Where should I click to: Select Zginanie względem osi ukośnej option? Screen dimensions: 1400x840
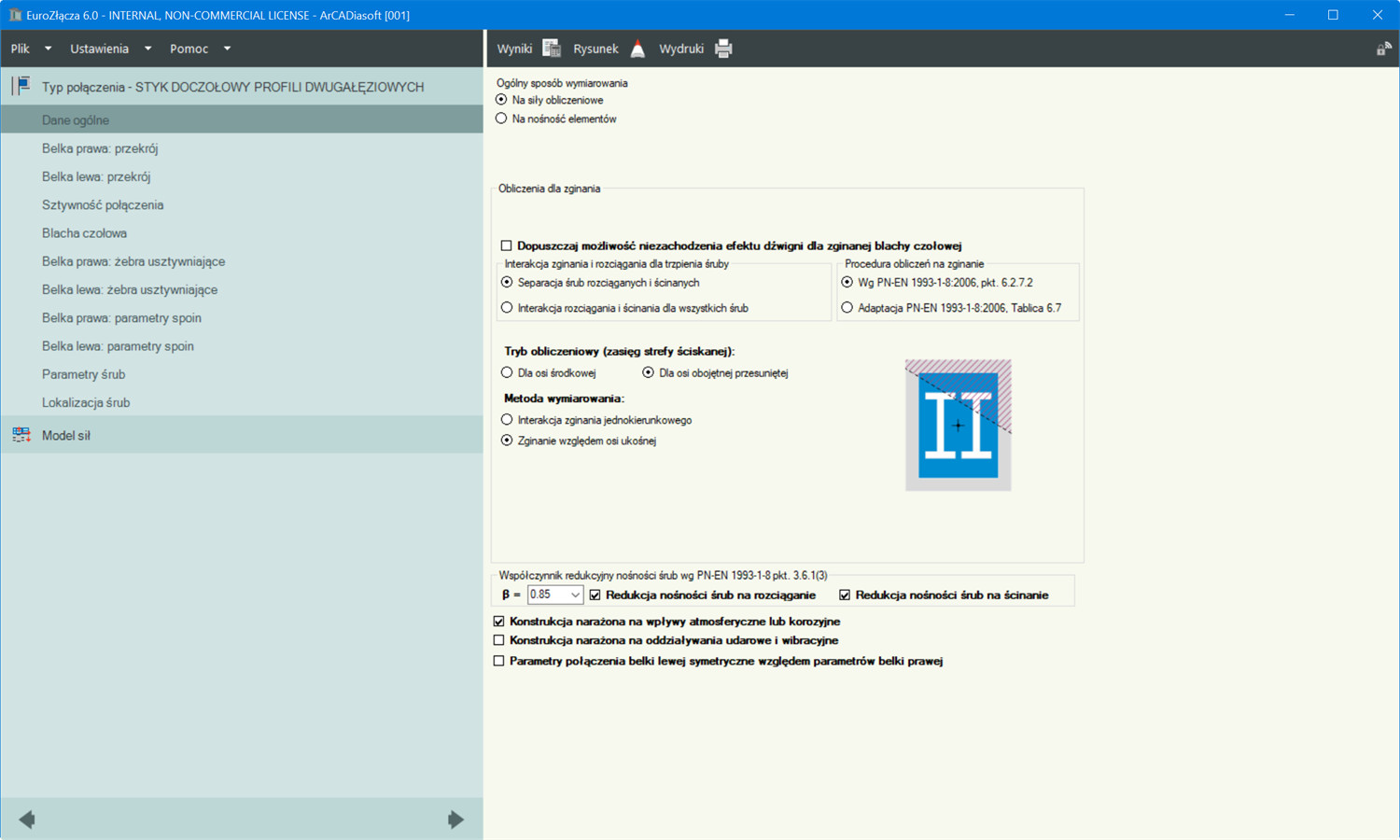(507, 441)
